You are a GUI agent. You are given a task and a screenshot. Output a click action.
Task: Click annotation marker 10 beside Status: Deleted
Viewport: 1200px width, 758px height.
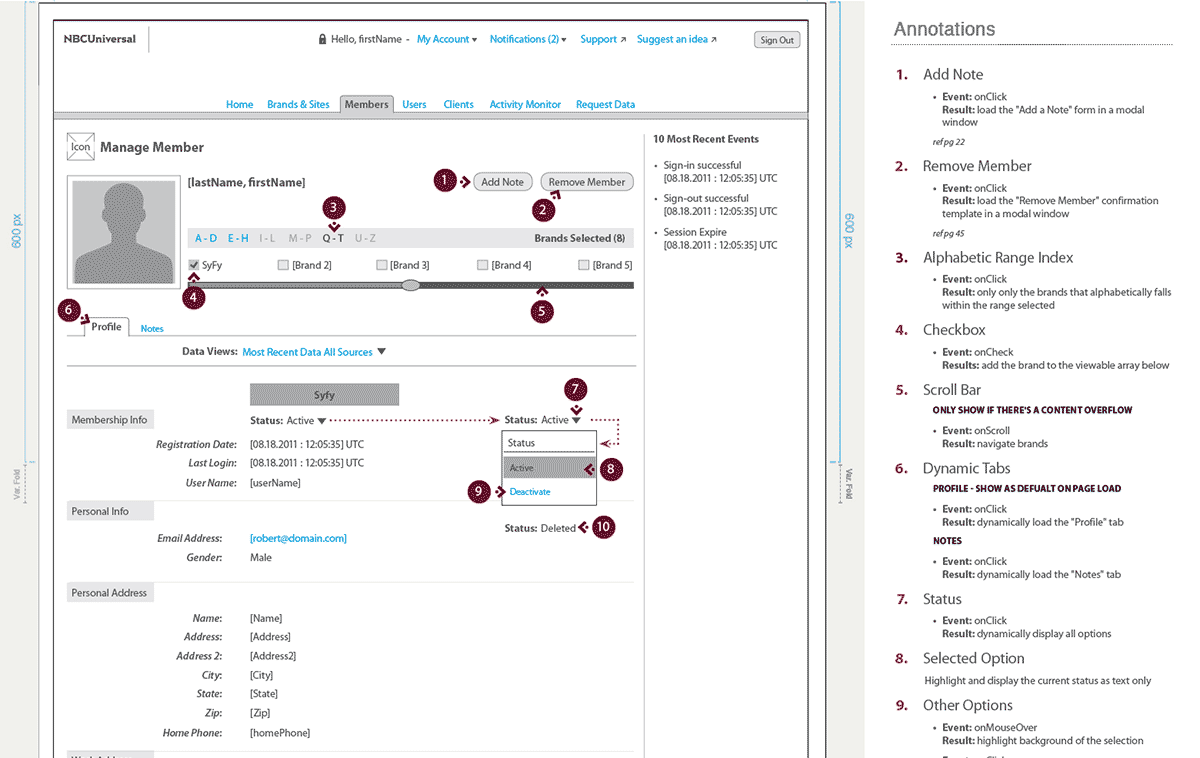point(603,528)
